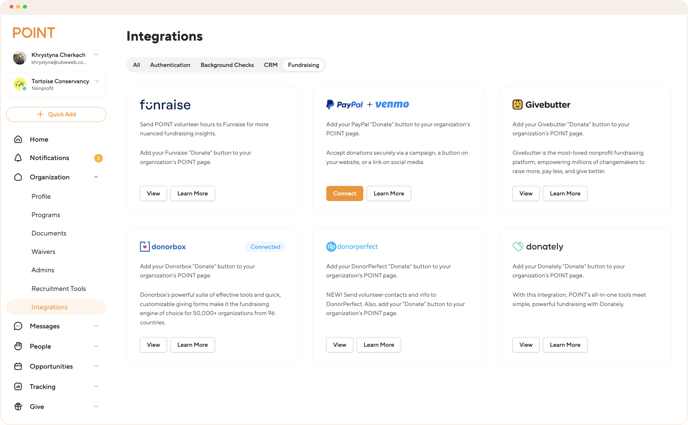Expand the Opportunities submenu chevron
The height and width of the screenshot is (425, 688).
[x=96, y=366]
